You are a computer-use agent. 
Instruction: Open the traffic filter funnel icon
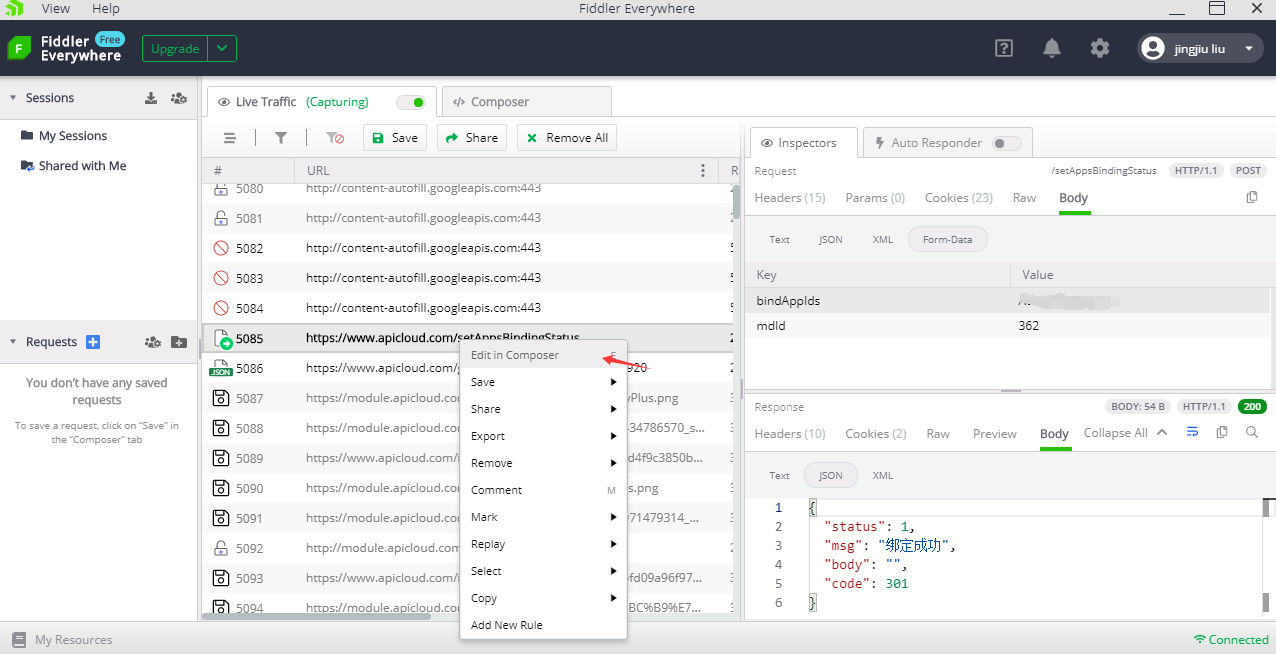pyautogui.click(x=281, y=138)
